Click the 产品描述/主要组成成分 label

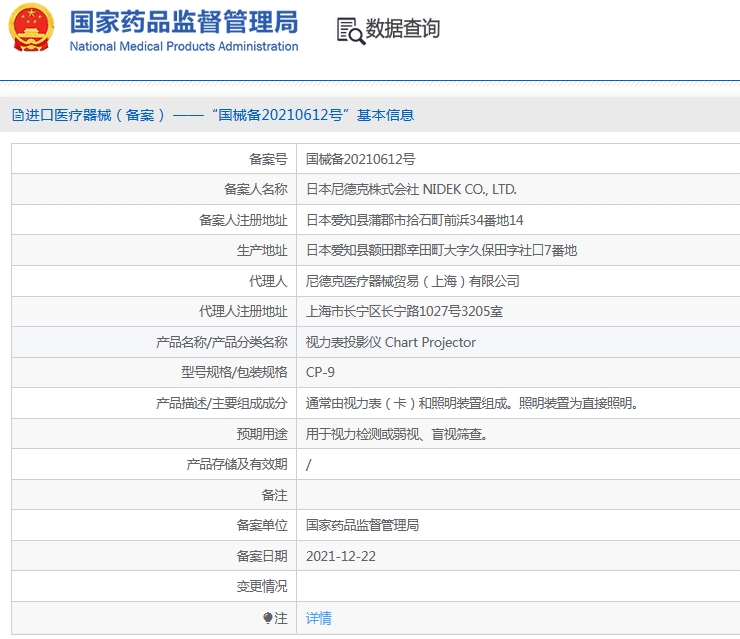pos(221,403)
